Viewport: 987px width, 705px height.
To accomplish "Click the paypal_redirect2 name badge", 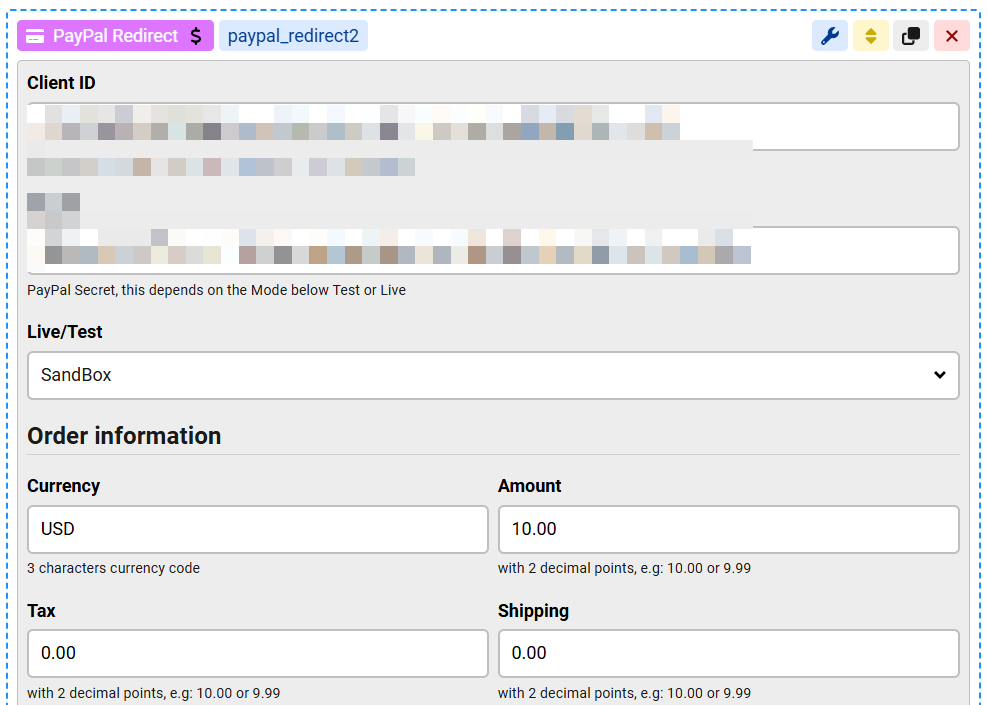I will point(293,35).
